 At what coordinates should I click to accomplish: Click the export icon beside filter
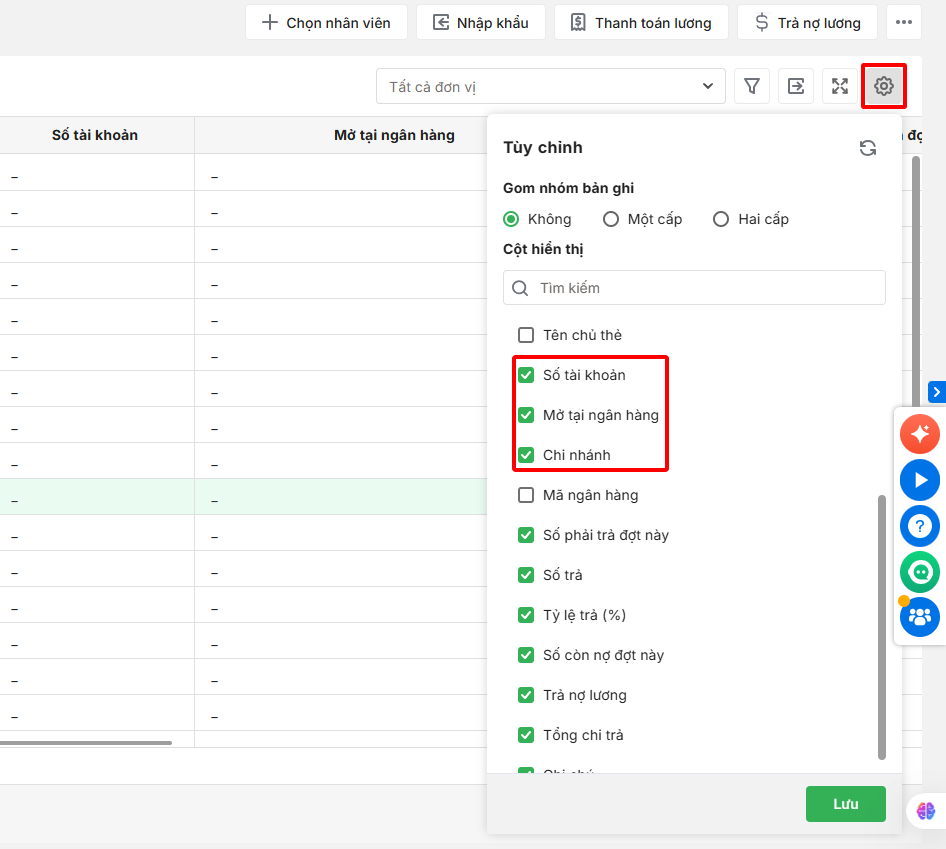796,86
